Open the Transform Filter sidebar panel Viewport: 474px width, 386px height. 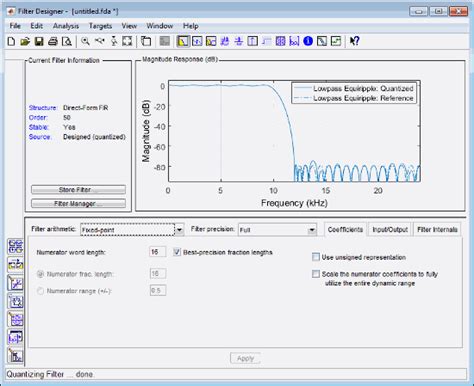tap(15, 265)
